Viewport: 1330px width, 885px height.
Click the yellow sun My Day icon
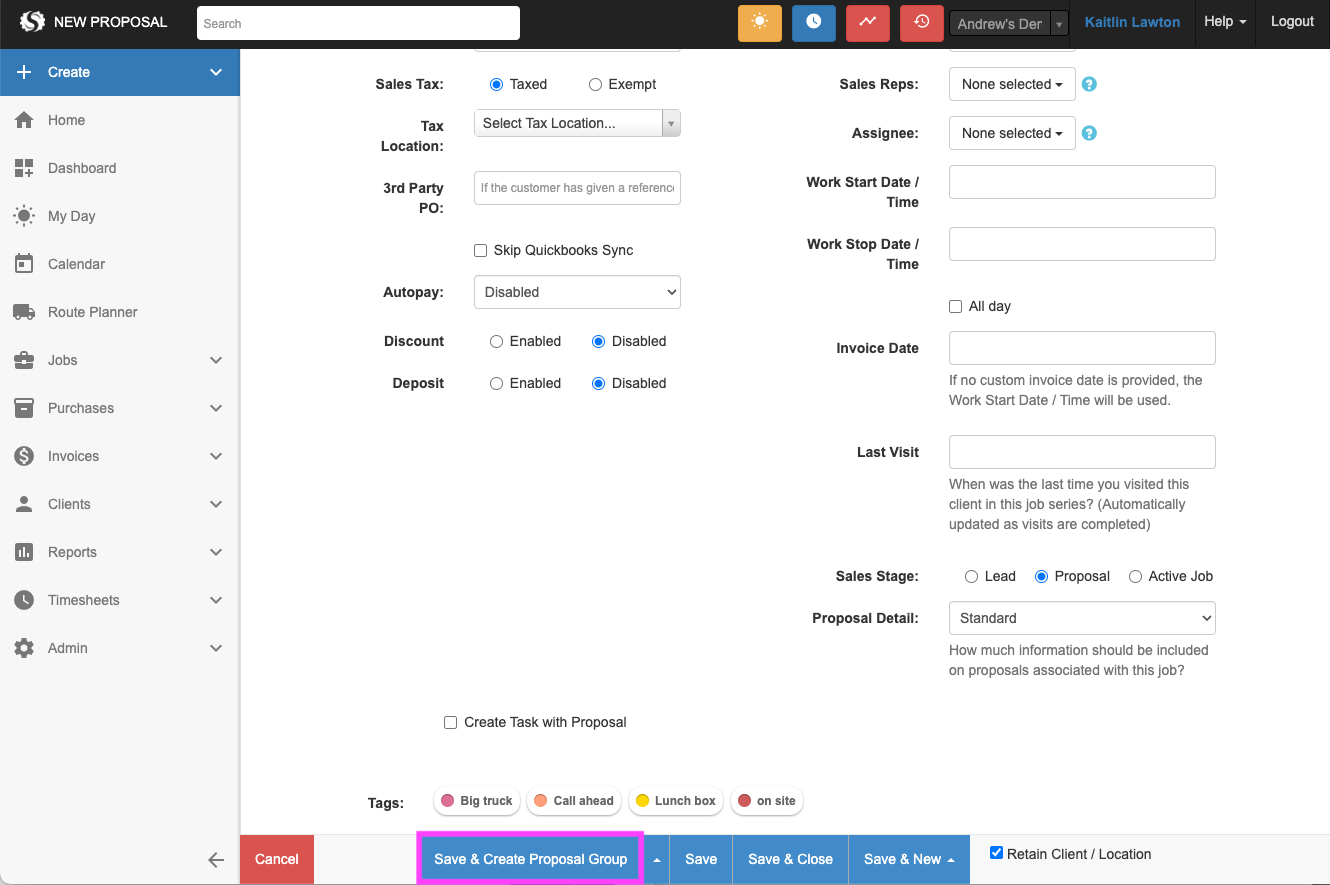point(759,22)
